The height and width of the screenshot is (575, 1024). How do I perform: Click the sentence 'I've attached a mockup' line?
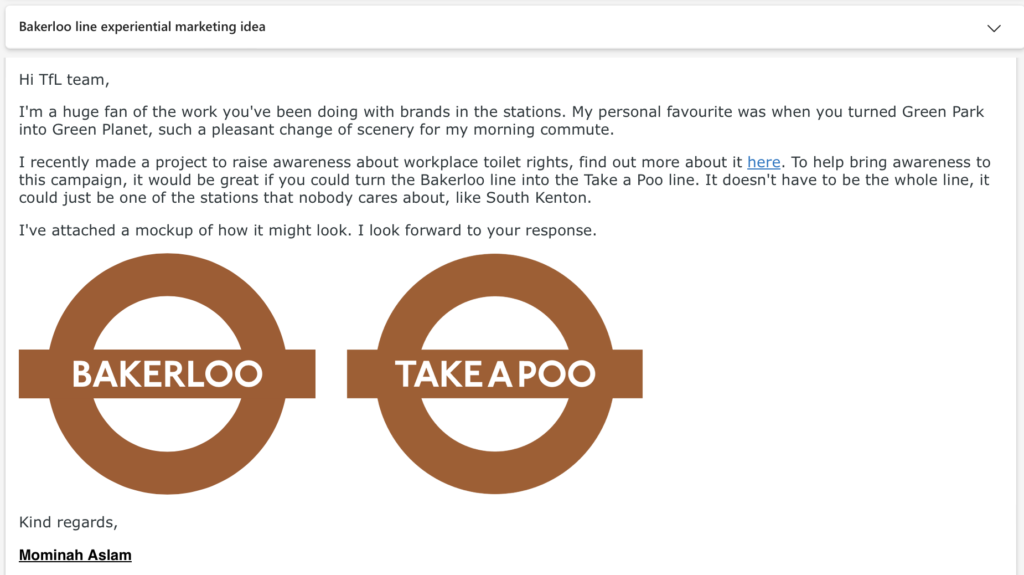click(308, 230)
